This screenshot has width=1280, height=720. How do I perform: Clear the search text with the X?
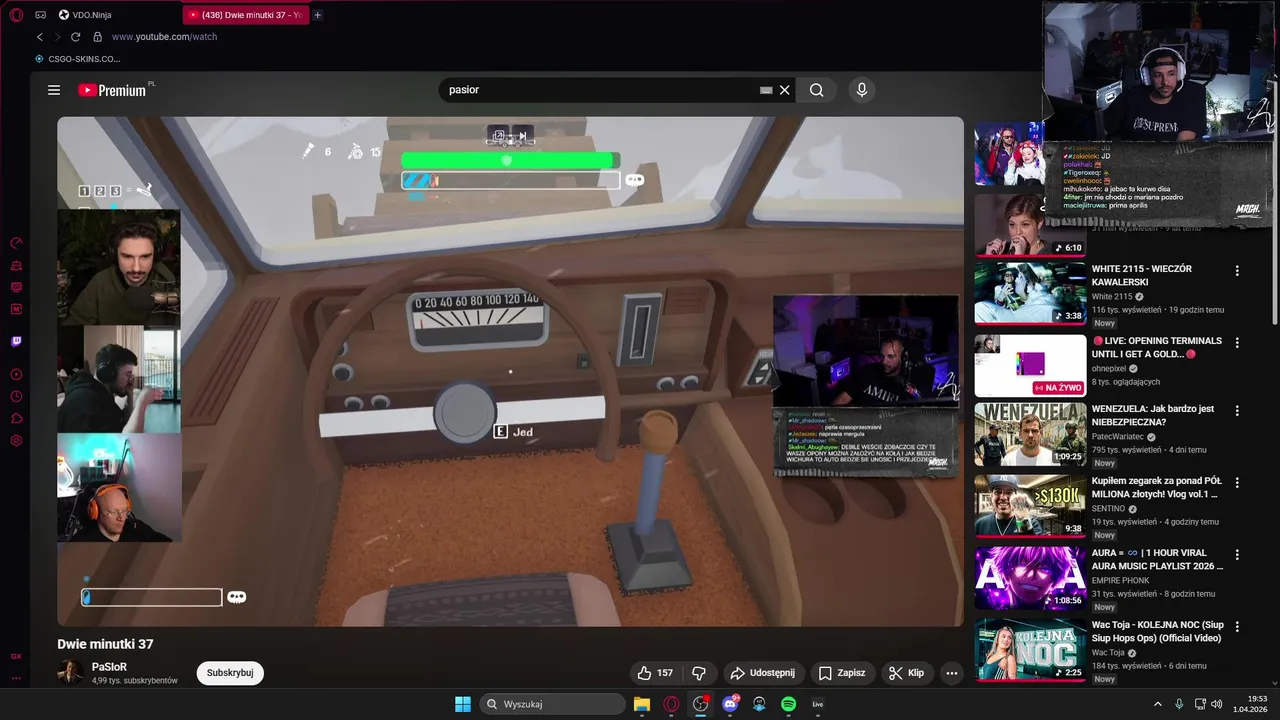tap(785, 90)
